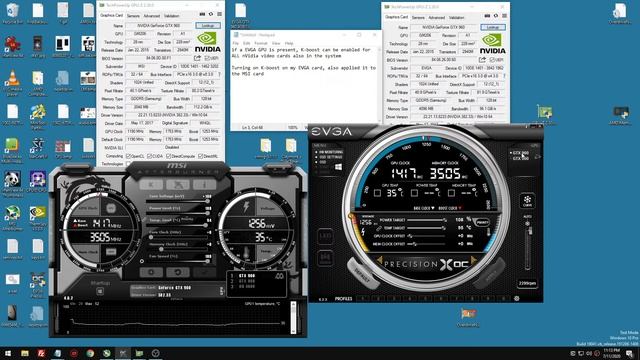Viewport: 640px width, 360px height.
Task: Open Advanced tab in left GPU-Z window
Action: [x=151, y=16]
